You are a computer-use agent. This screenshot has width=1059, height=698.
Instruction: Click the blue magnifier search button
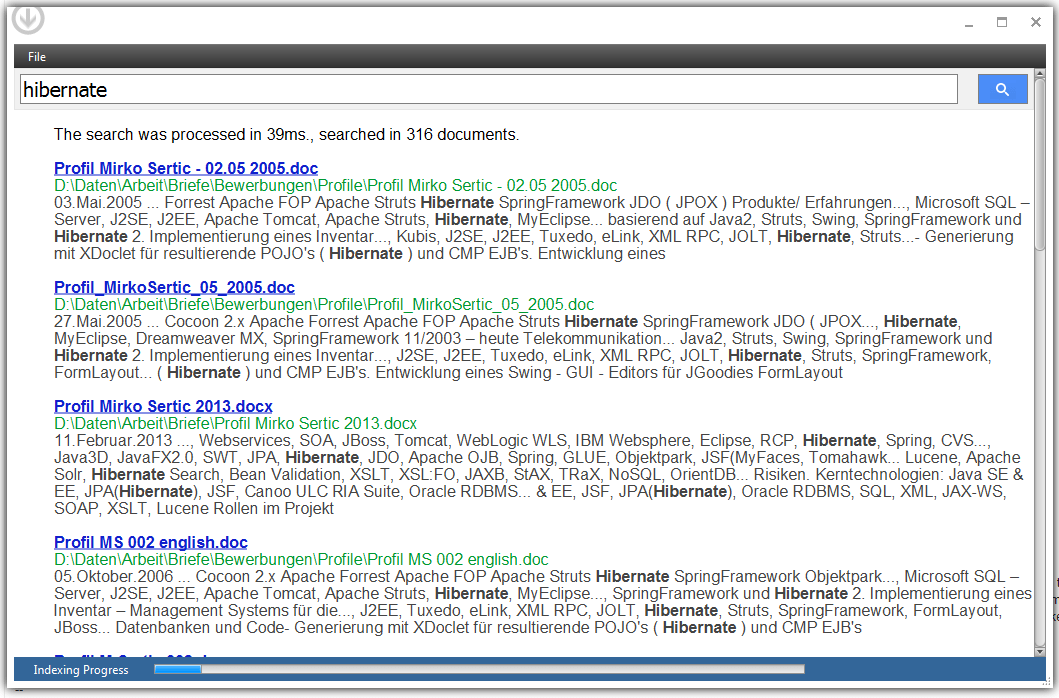pos(1002,89)
